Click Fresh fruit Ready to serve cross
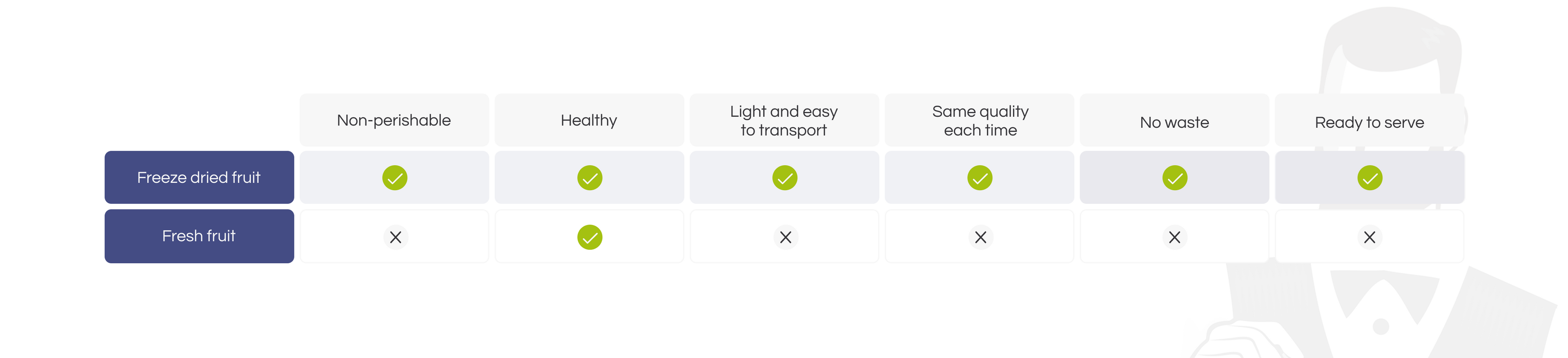This screenshot has width=1568, height=358. pyautogui.click(x=1370, y=237)
